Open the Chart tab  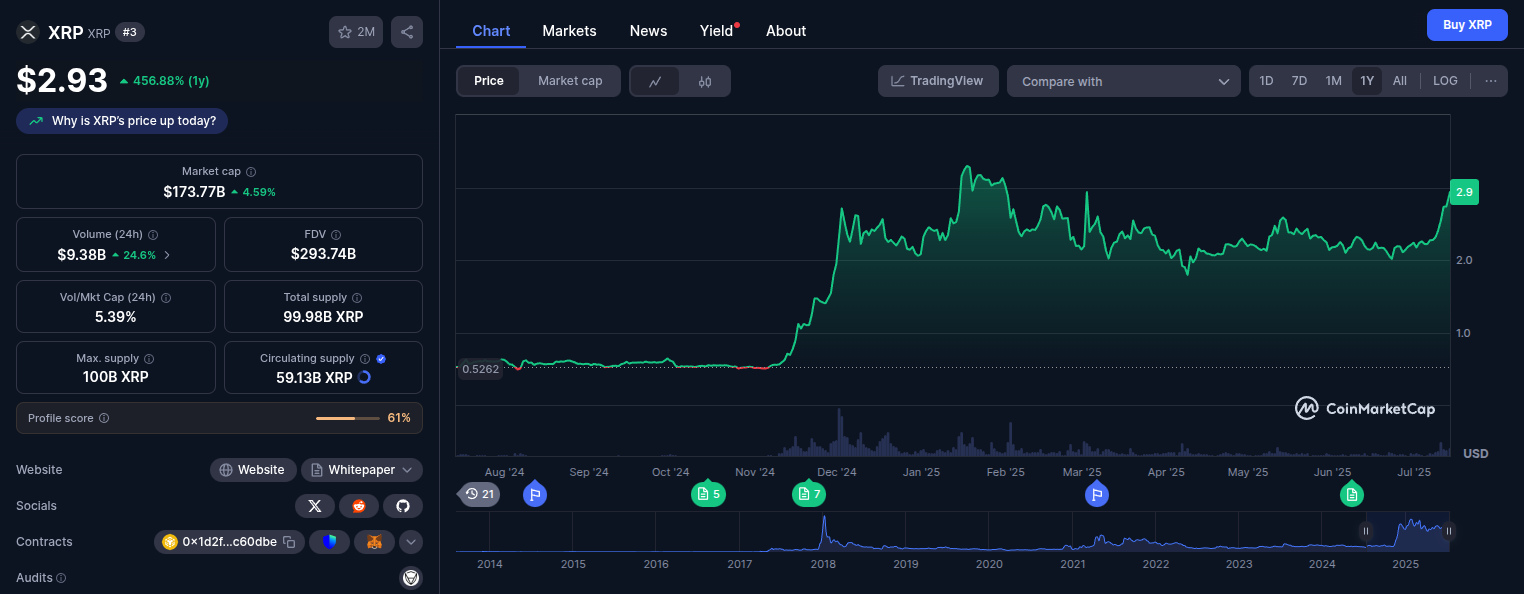[491, 31]
